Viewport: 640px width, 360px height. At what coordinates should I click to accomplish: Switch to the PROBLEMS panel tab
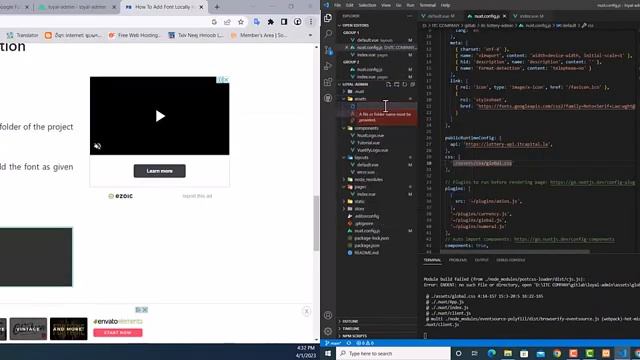coord(458,260)
